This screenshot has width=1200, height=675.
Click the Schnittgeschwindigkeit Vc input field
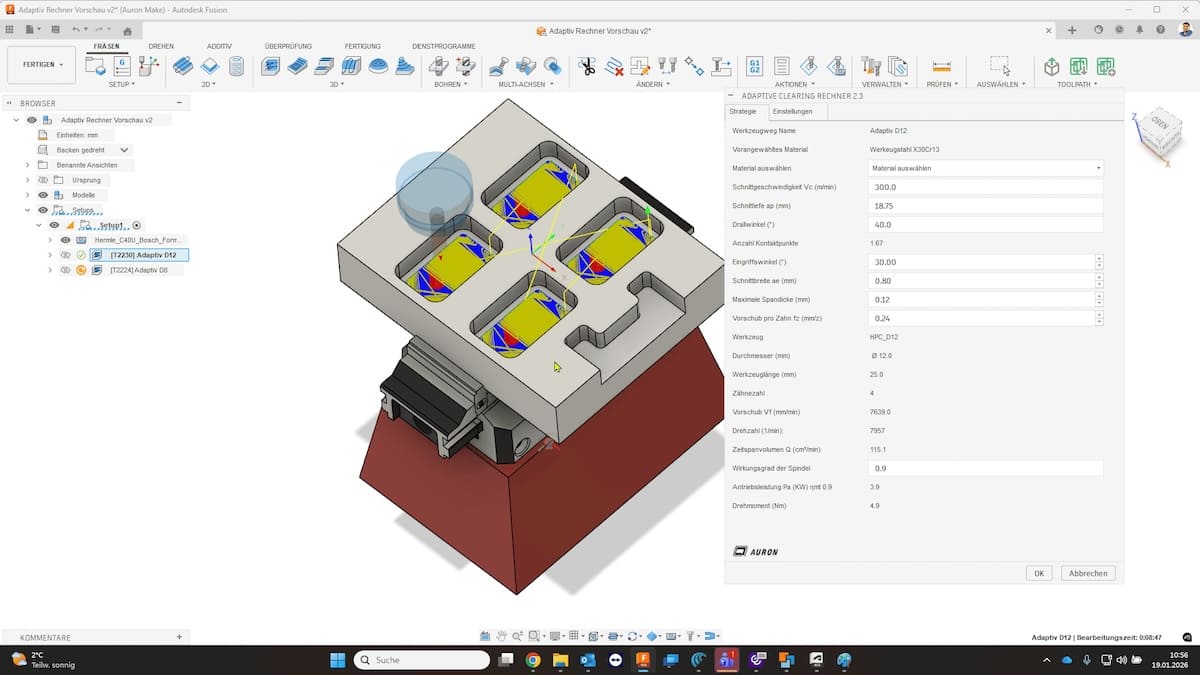tap(985, 186)
